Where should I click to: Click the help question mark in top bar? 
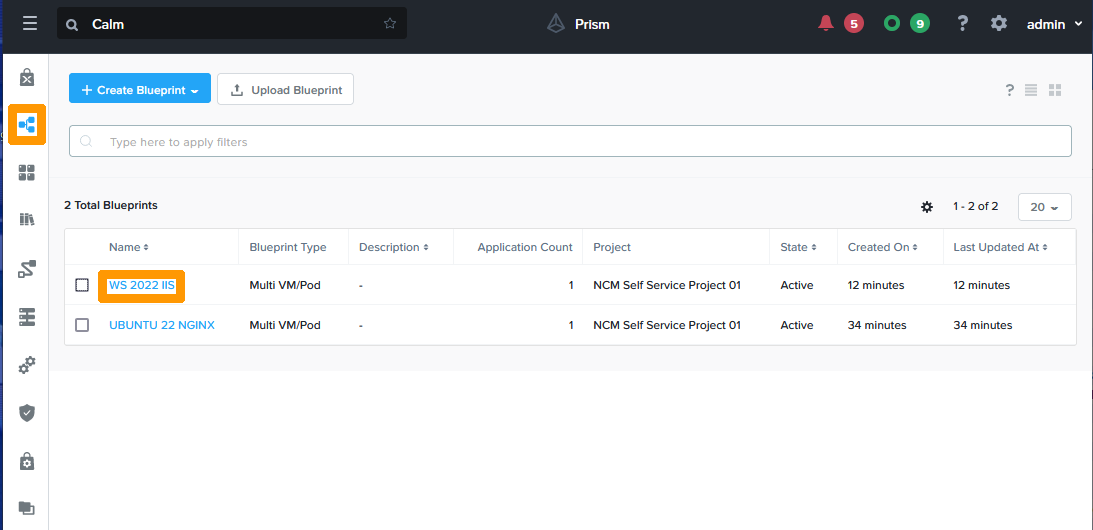[962, 23]
